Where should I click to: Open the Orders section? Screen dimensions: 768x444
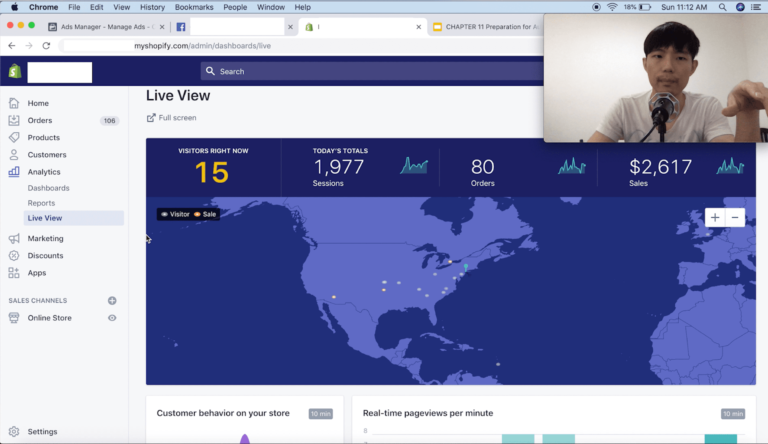[40, 121]
